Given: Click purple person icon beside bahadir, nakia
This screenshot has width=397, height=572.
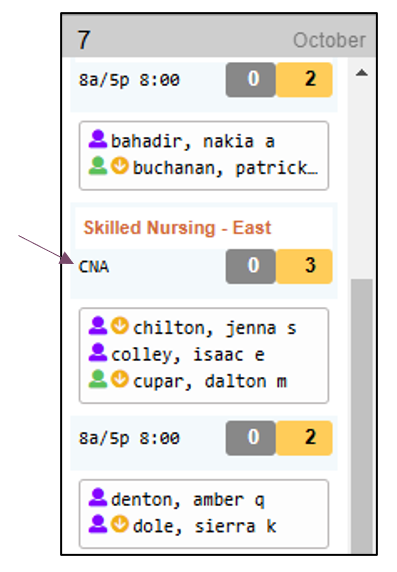Looking at the screenshot, I should click(x=97, y=139).
